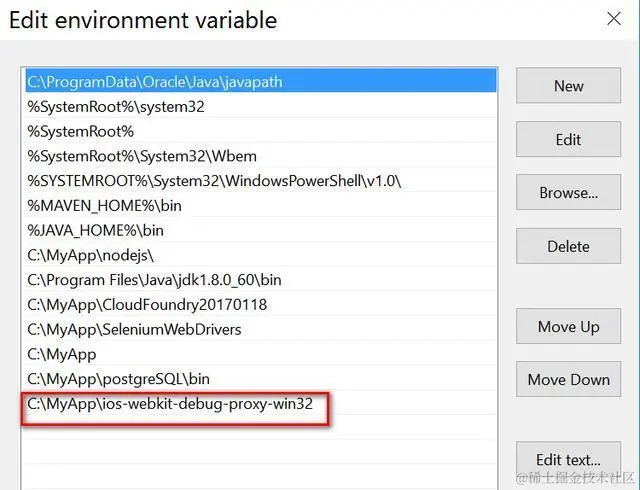Select %SystemRoot%\System32\Wbem entry
The image size is (640, 490).
(261, 156)
